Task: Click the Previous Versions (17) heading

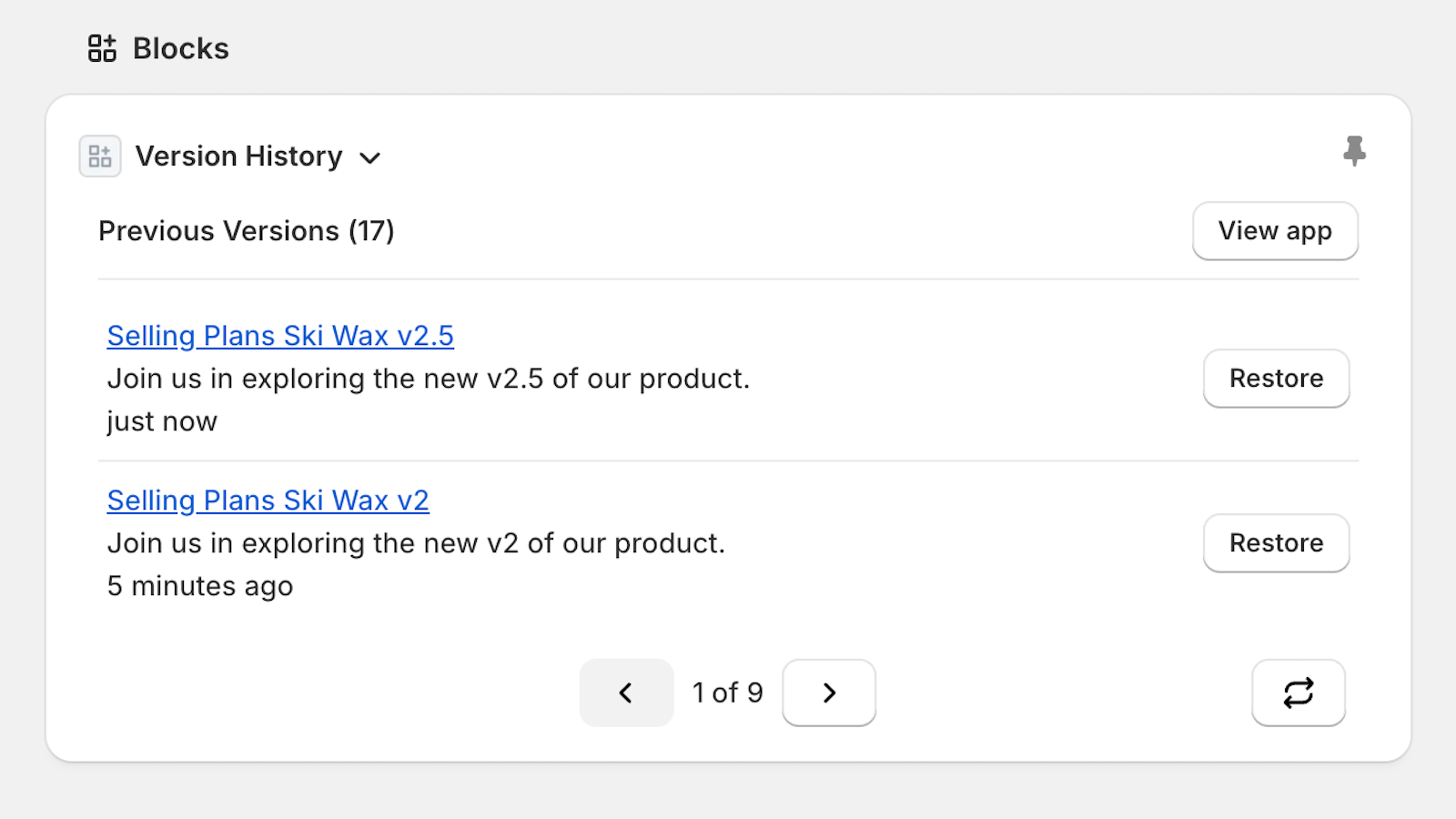Action: [246, 231]
